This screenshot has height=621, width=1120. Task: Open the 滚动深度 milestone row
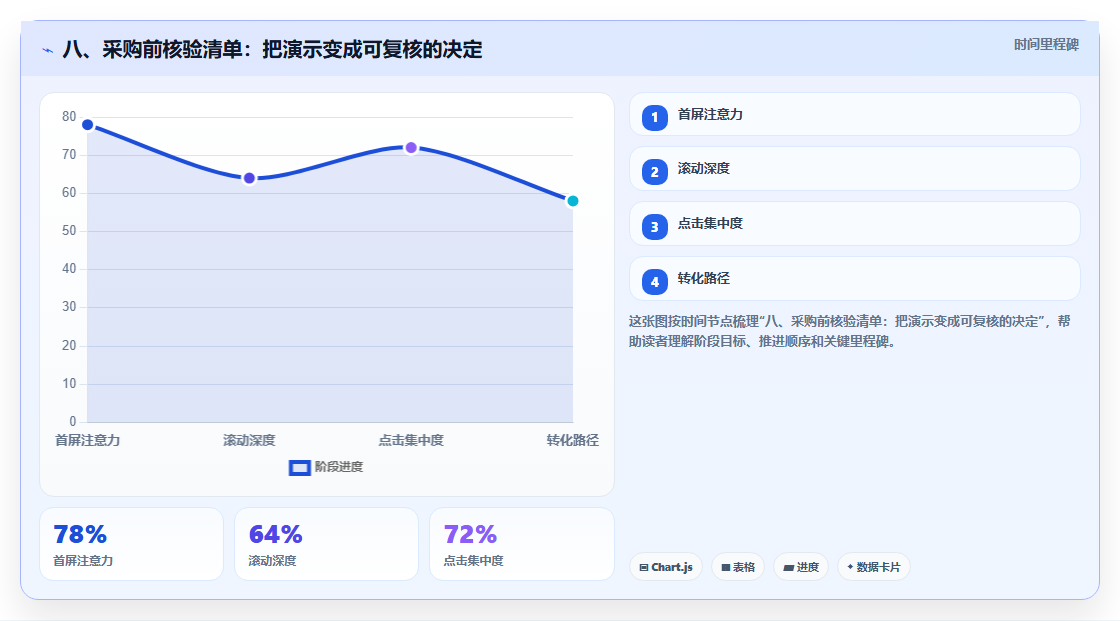tap(854, 169)
